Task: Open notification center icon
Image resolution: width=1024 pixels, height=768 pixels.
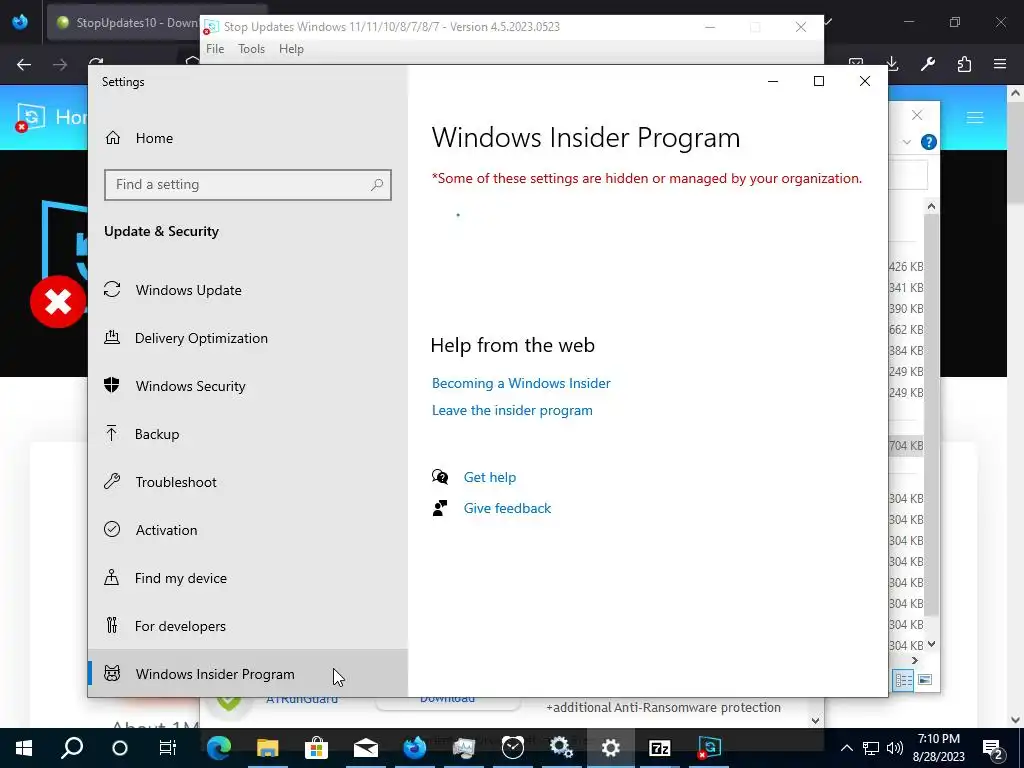Action: point(993,748)
